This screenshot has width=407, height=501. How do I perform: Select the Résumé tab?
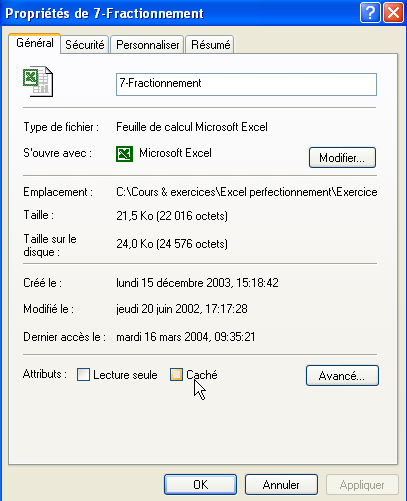point(210,45)
